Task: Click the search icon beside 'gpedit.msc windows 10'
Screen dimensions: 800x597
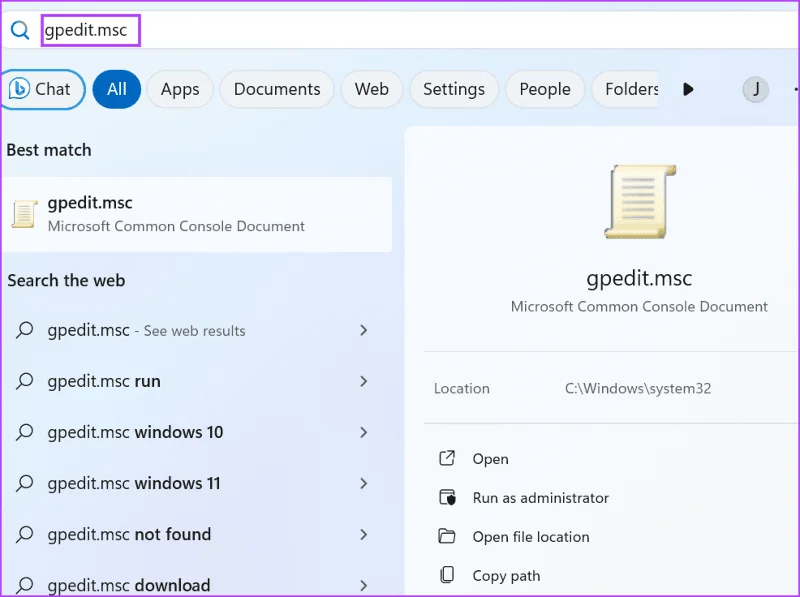Action: pyautogui.click(x=24, y=432)
